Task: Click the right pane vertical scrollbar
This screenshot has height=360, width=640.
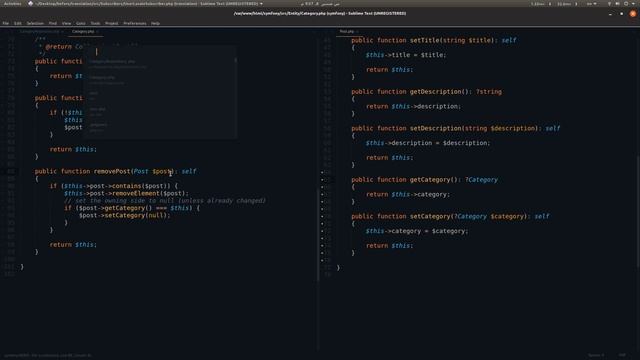Action: [638, 211]
